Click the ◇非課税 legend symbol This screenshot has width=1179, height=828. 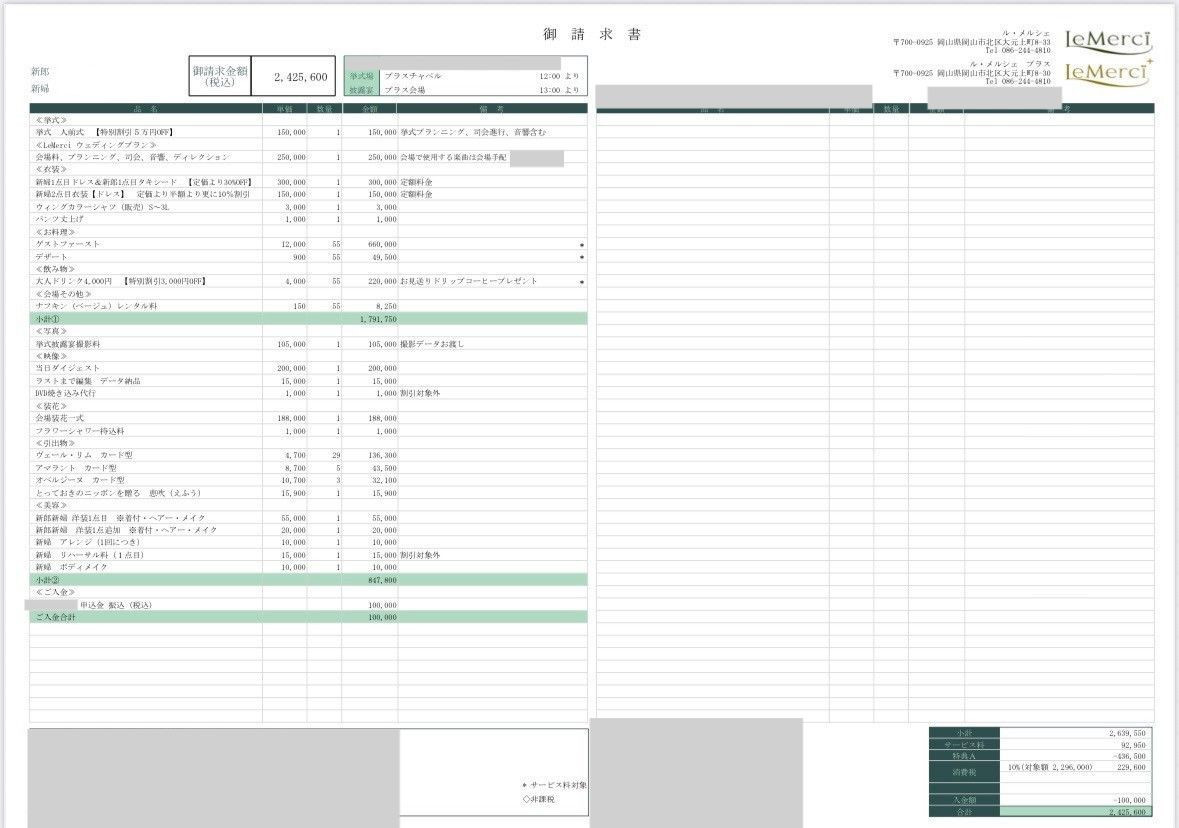click(526, 800)
